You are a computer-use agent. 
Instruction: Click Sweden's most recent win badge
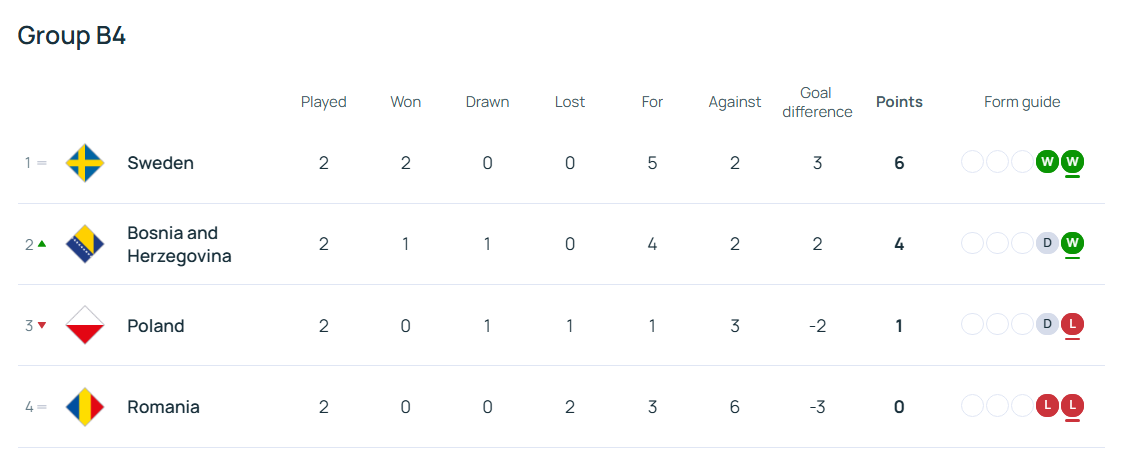pyautogui.click(x=1072, y=163)
